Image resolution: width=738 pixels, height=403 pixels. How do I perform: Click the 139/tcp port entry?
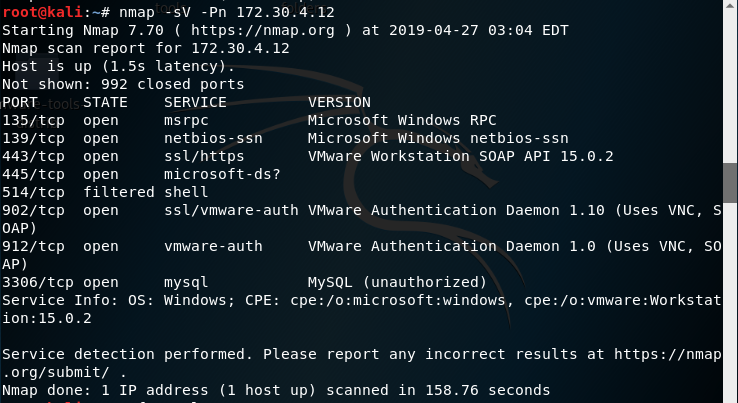pos(33,138)
